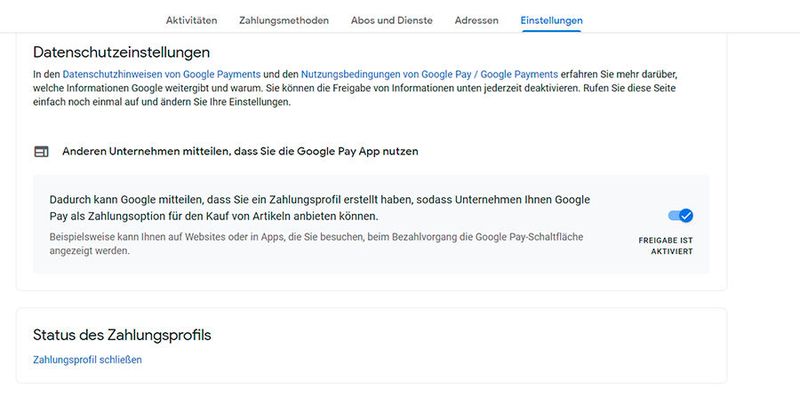Click 'Anderen Unternehmen mitteilen' heading text

click(240, 152)
